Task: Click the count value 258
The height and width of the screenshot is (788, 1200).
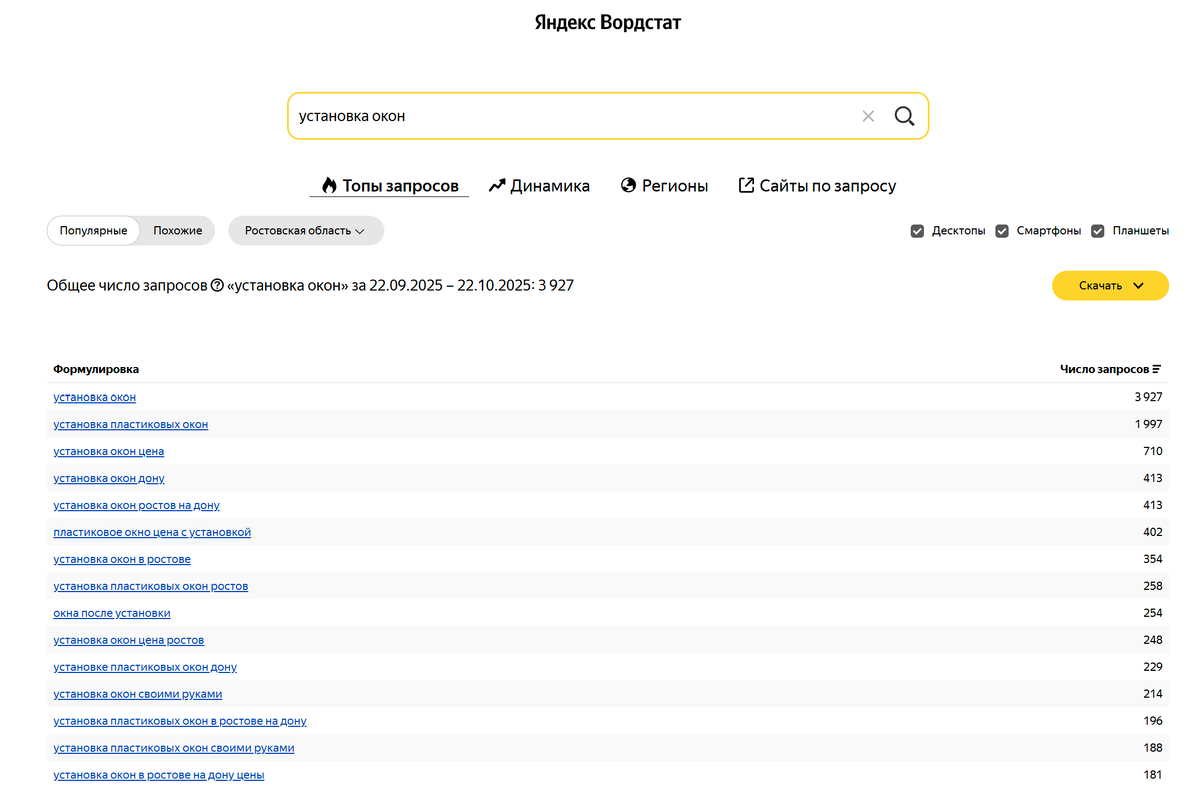Action: tap(1152, 586)
